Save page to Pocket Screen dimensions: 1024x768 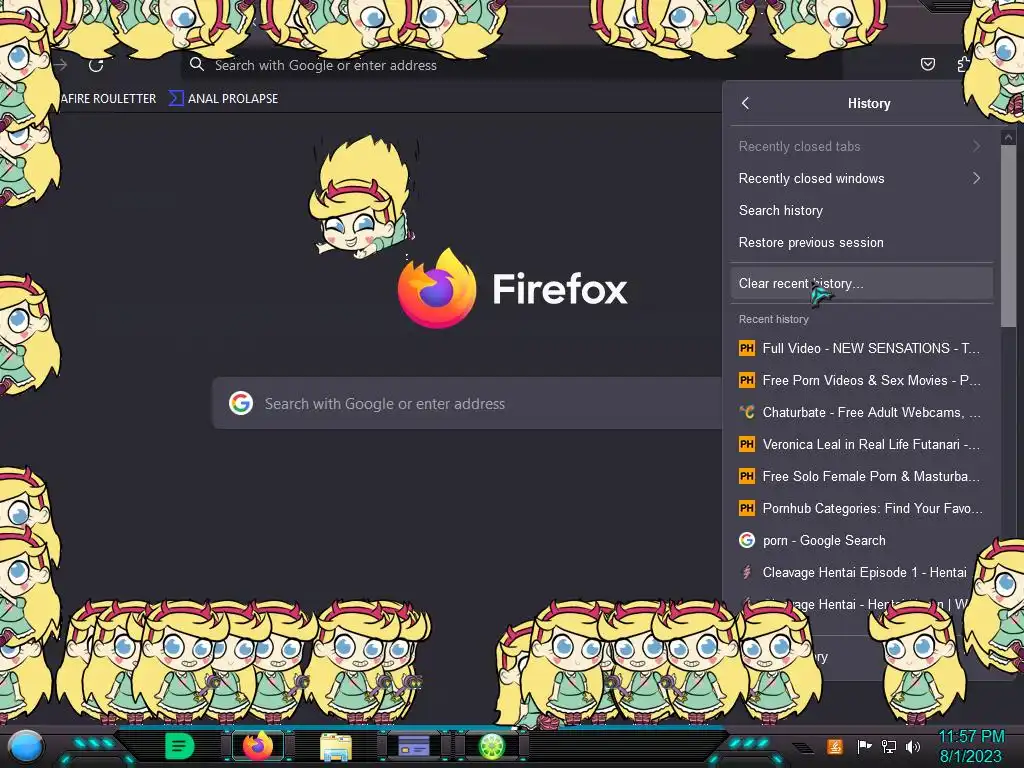tap(927, 64)
